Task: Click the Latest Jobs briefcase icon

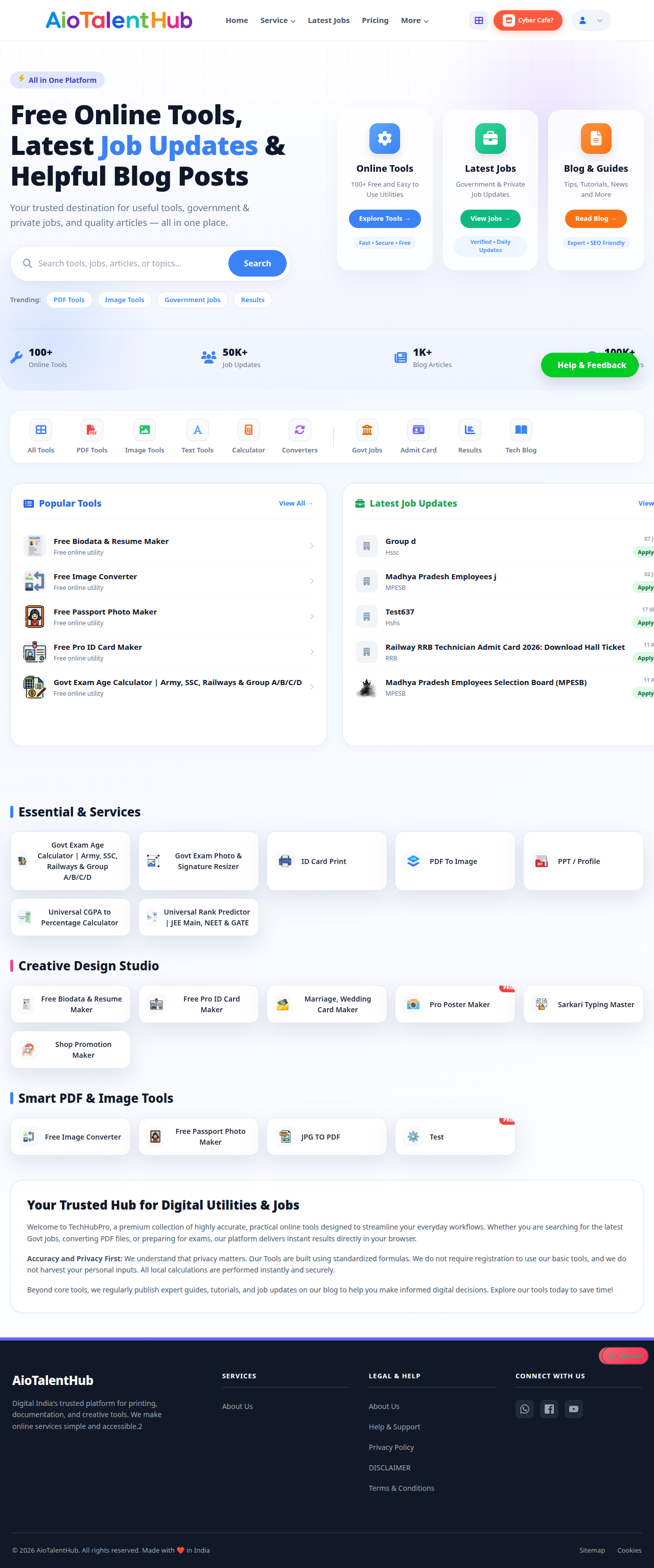Action: [490, 138]
